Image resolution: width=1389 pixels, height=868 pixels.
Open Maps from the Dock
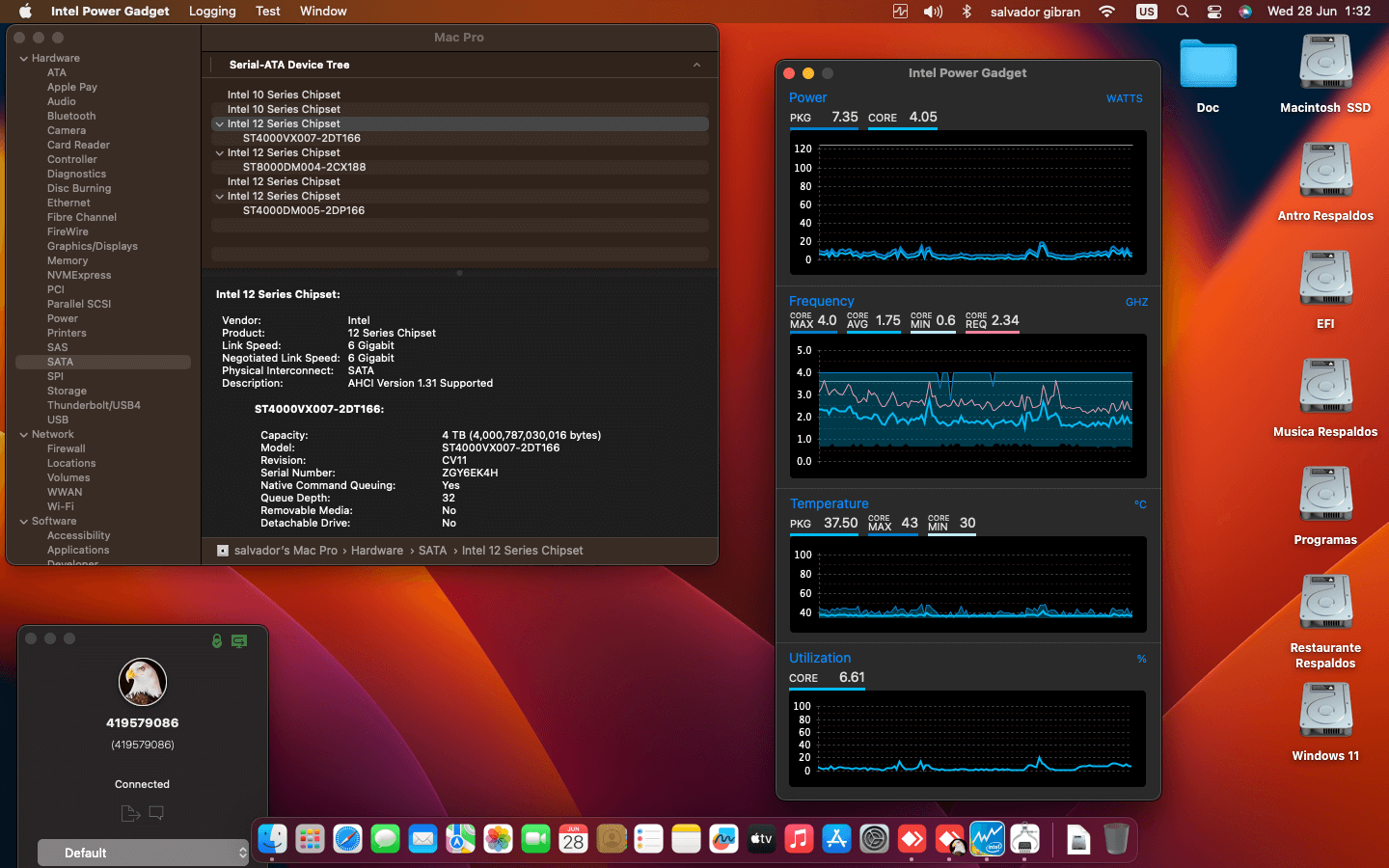(460, 839)
